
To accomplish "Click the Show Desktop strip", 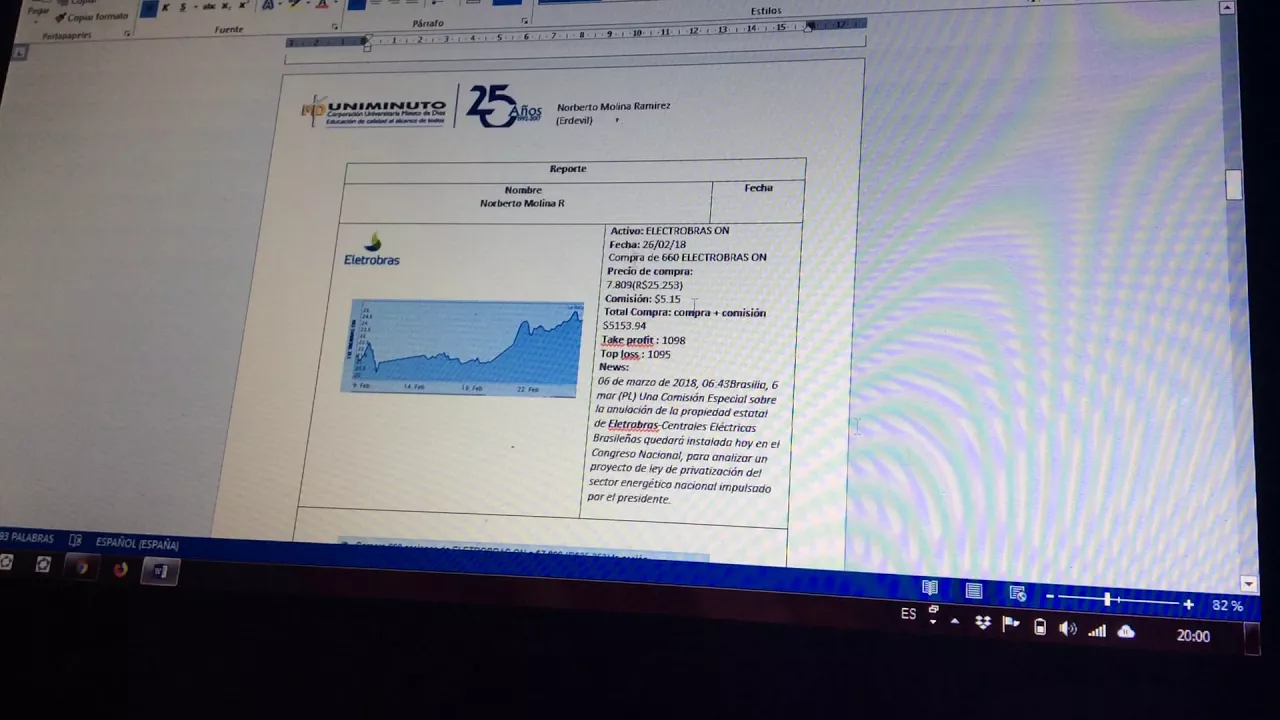I will click(1251, 638).
